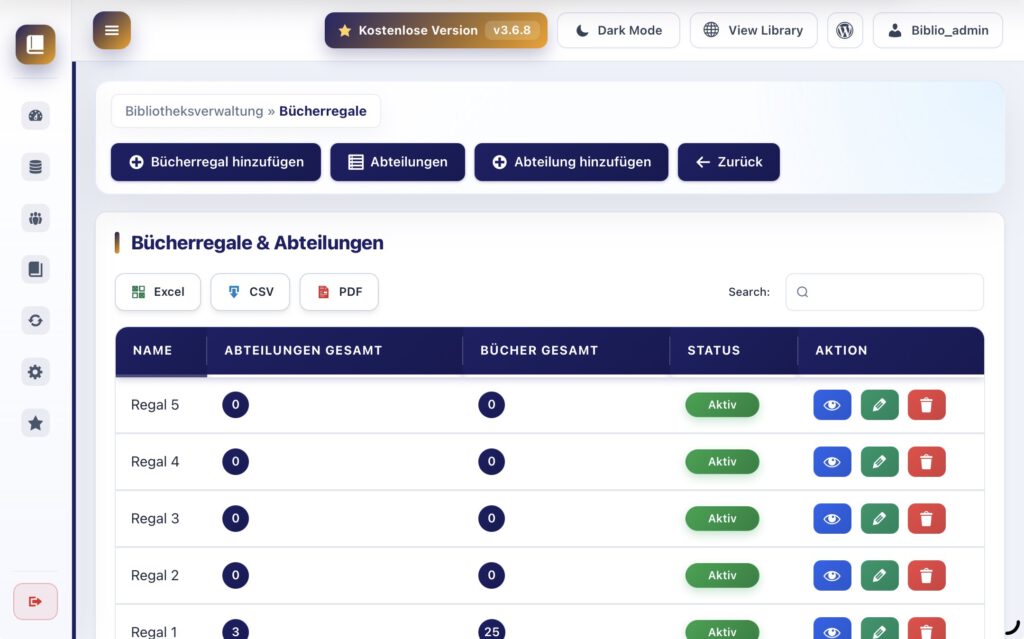View Regal 3 via eye icon
Screen dimensions: 1024x639
pyautogui.click(x=832, y=519)
